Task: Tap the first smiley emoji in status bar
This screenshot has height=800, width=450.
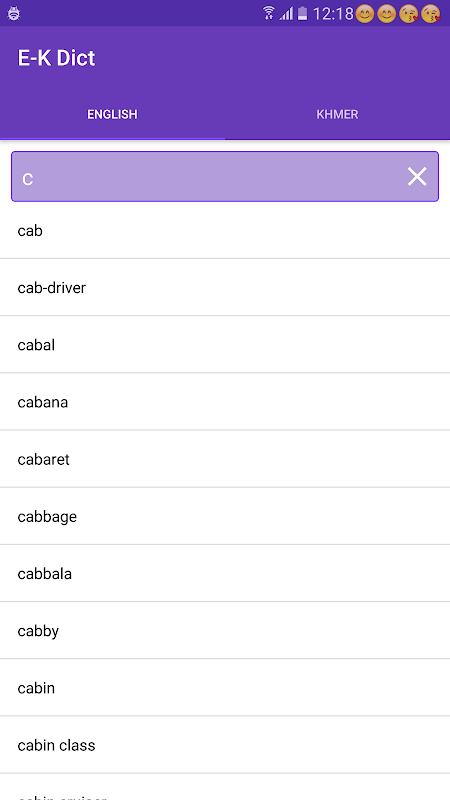Action: pos(365,14)
